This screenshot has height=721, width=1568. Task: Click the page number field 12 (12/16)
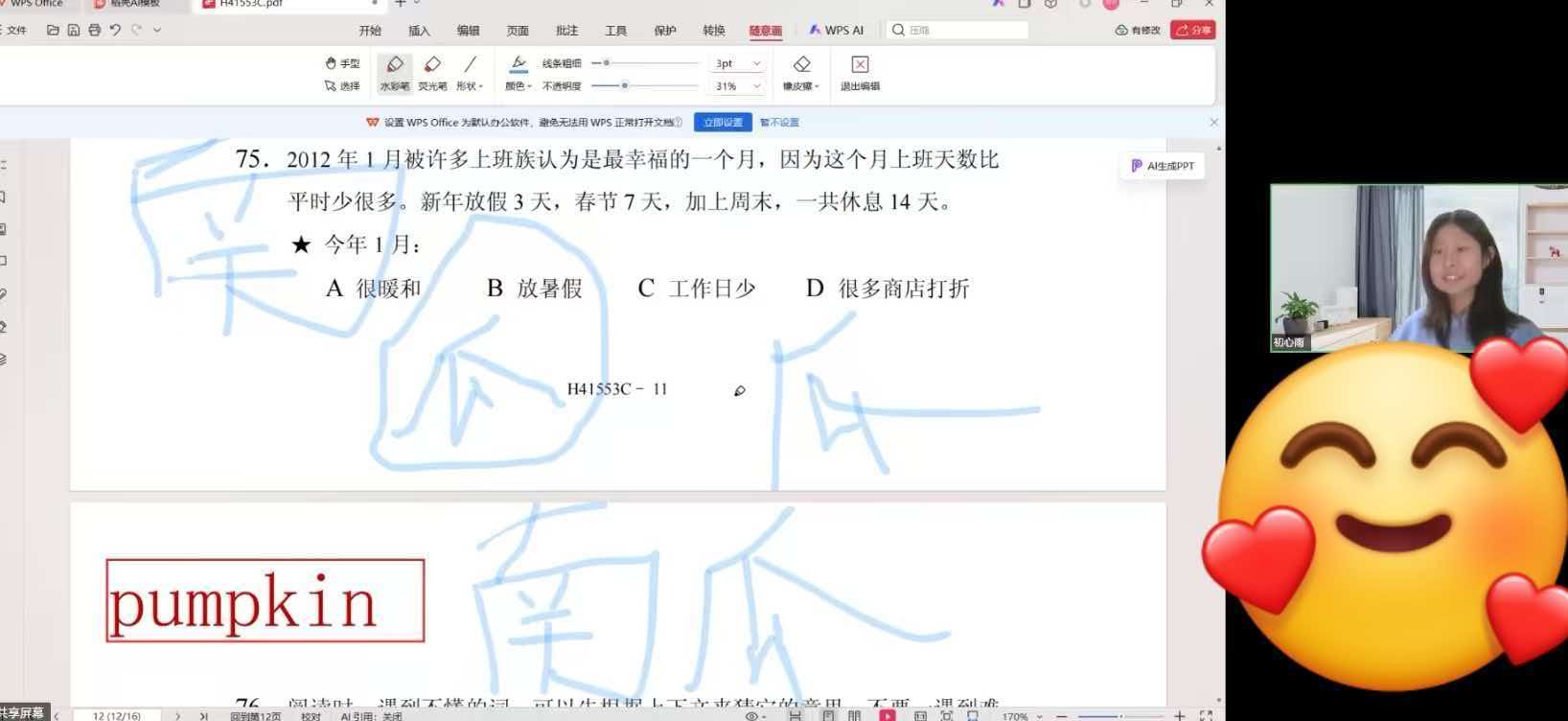coord(117,715)
